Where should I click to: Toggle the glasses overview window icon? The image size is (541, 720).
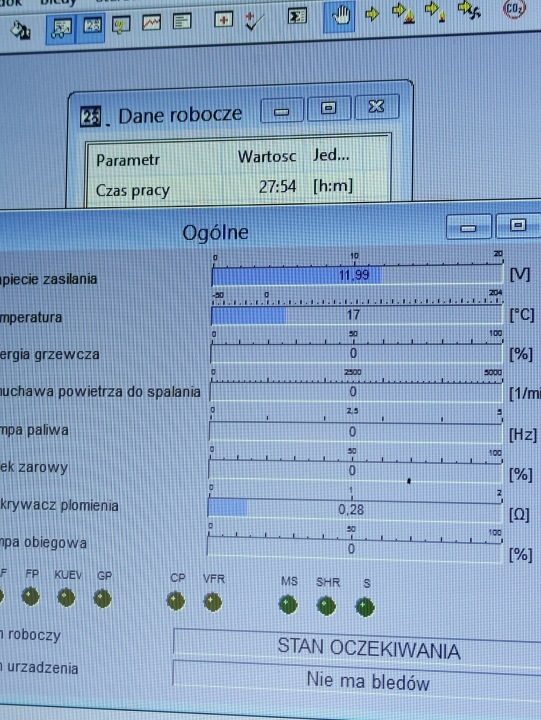click(61, 28)
